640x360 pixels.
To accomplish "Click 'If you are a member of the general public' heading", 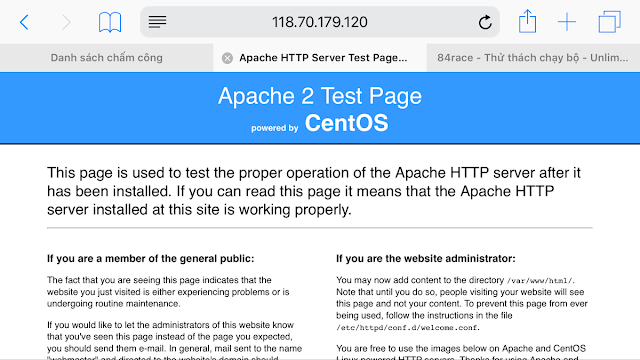I will (151, 259).
